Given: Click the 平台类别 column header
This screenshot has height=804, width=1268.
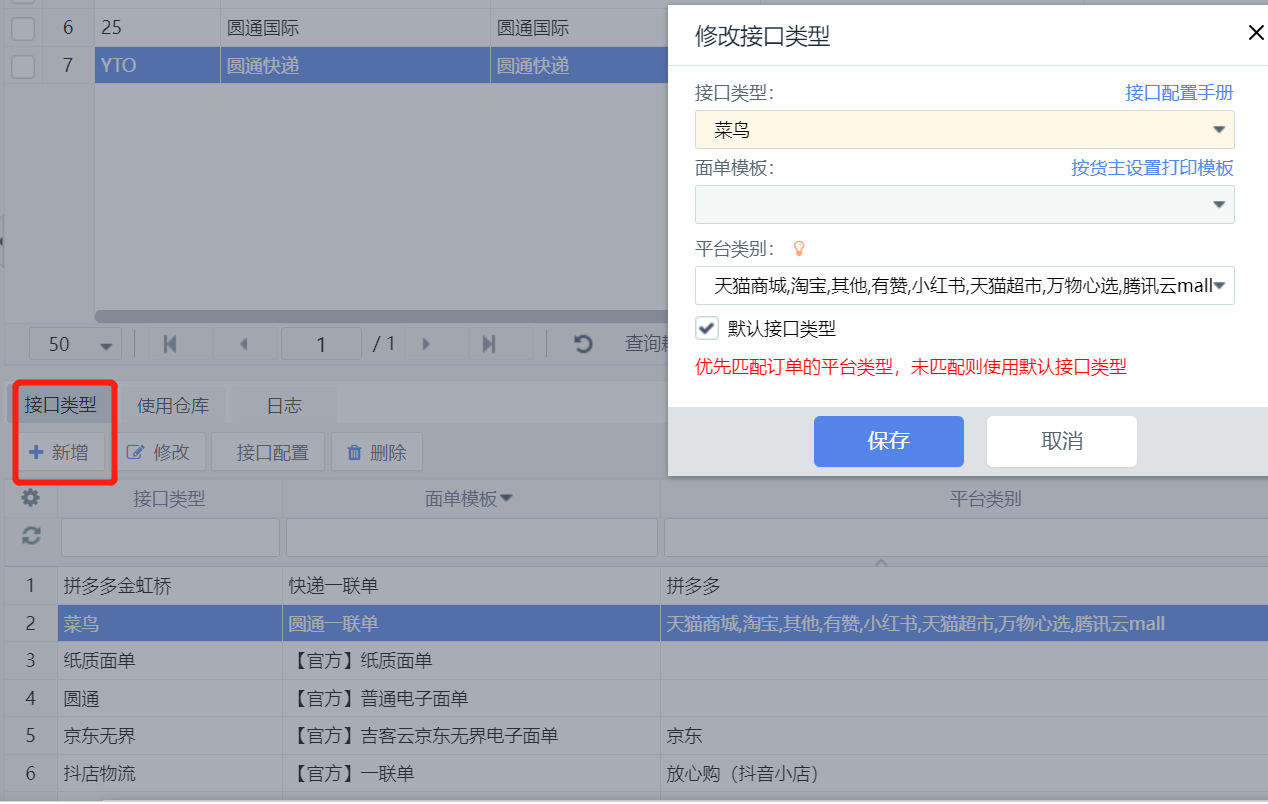Looking at the screenshot, I should tap(985, 498).
